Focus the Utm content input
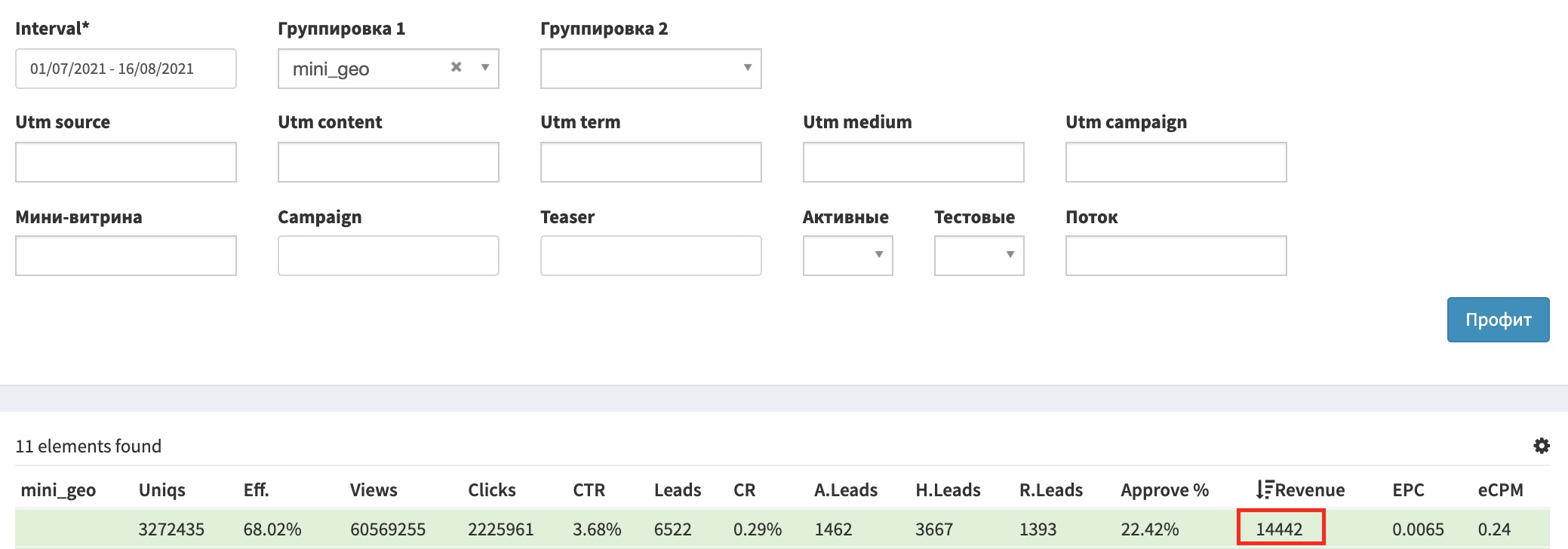Viewport: 1568px width, 549px height. click(x=388, y=162)
